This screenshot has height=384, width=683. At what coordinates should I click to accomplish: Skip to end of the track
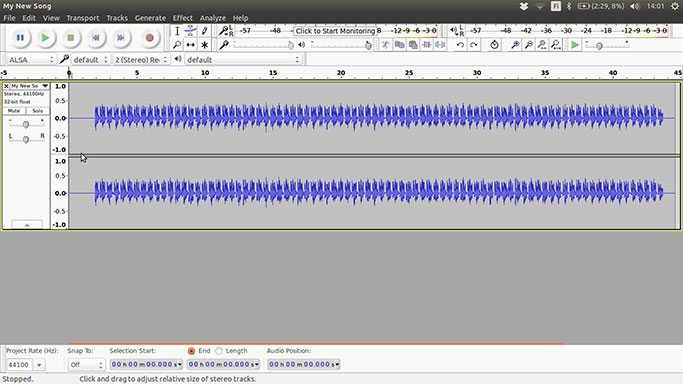tap(121, 38)
